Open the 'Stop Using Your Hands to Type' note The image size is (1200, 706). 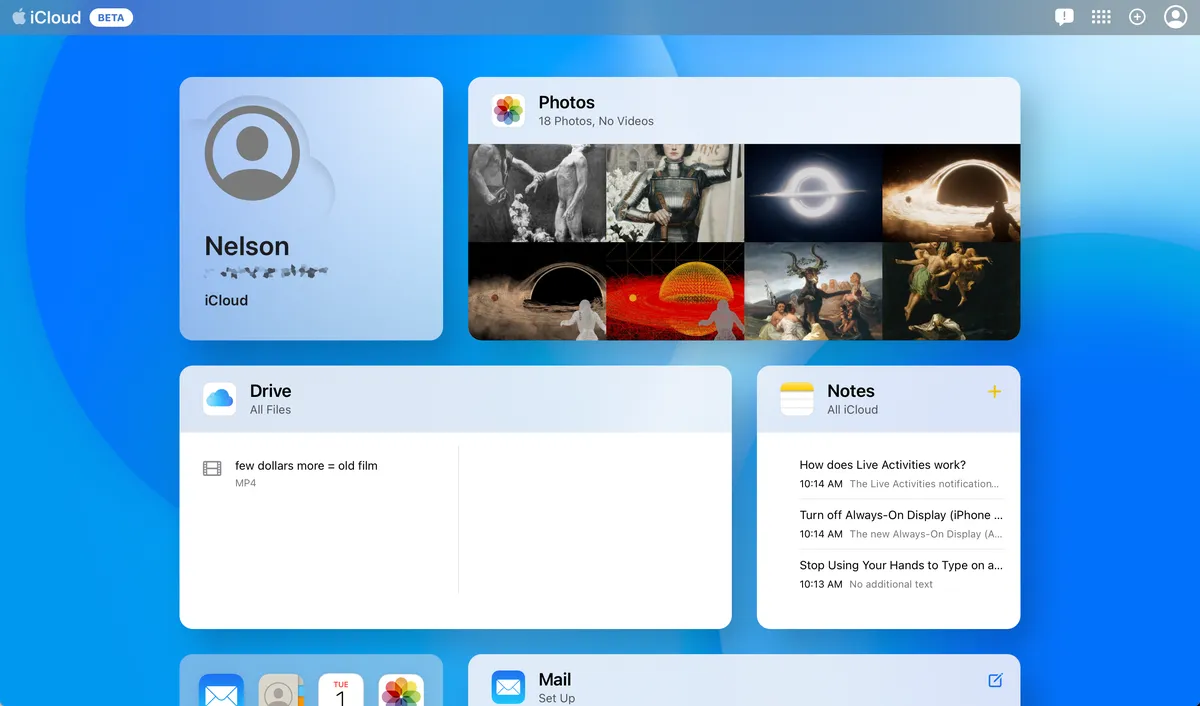(900, 574)
